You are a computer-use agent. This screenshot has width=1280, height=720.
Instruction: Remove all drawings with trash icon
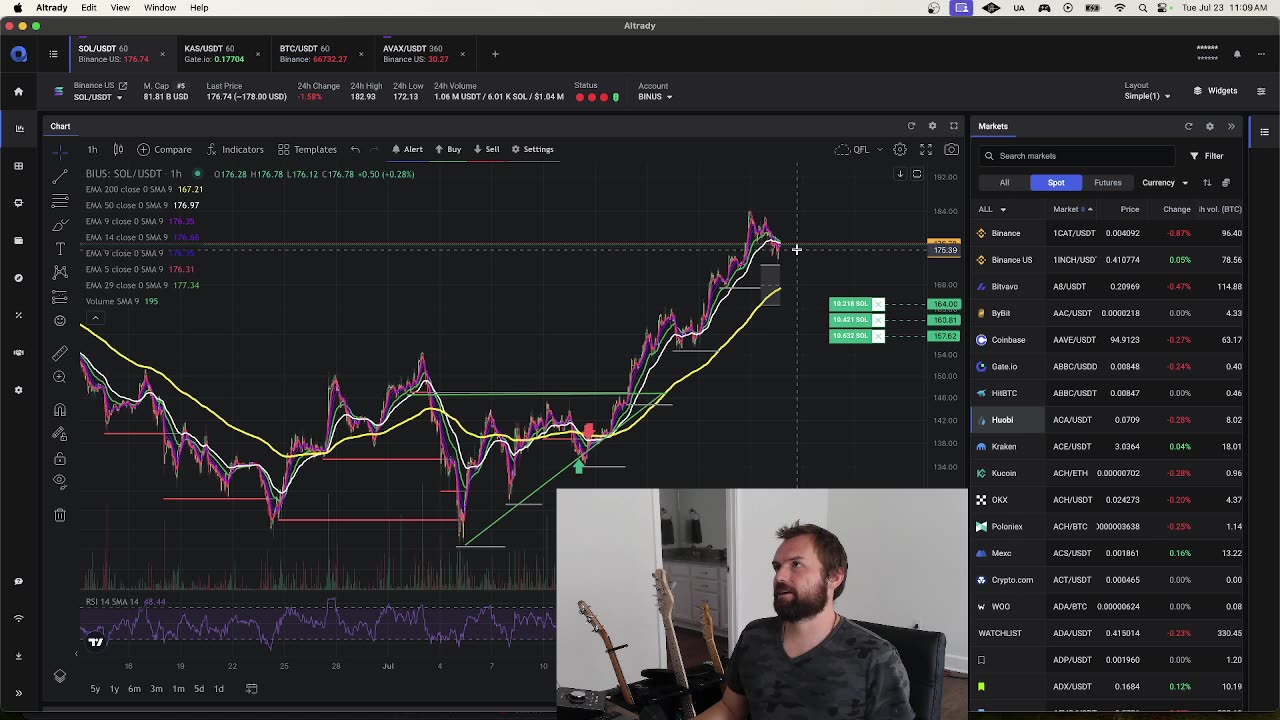[60, 515]
